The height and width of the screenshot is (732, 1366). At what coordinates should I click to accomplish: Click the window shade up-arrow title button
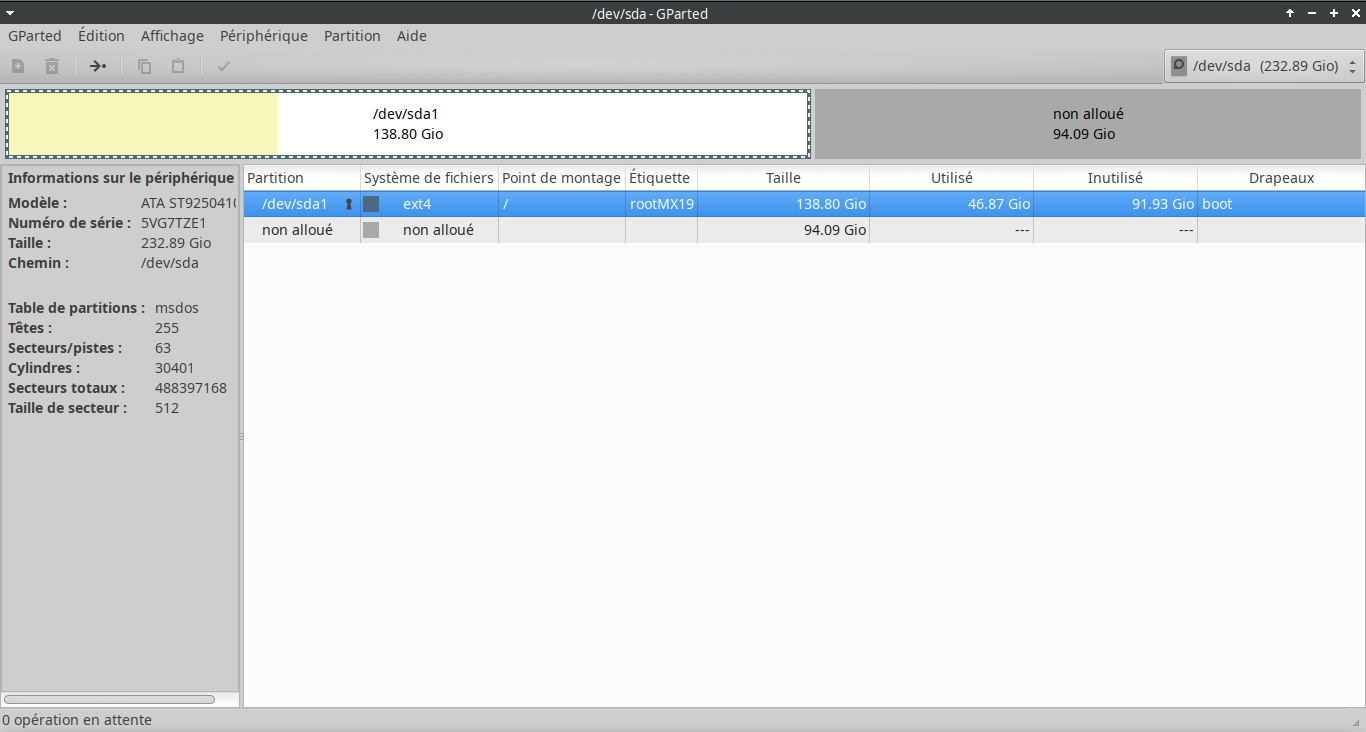pos(1290,13)
